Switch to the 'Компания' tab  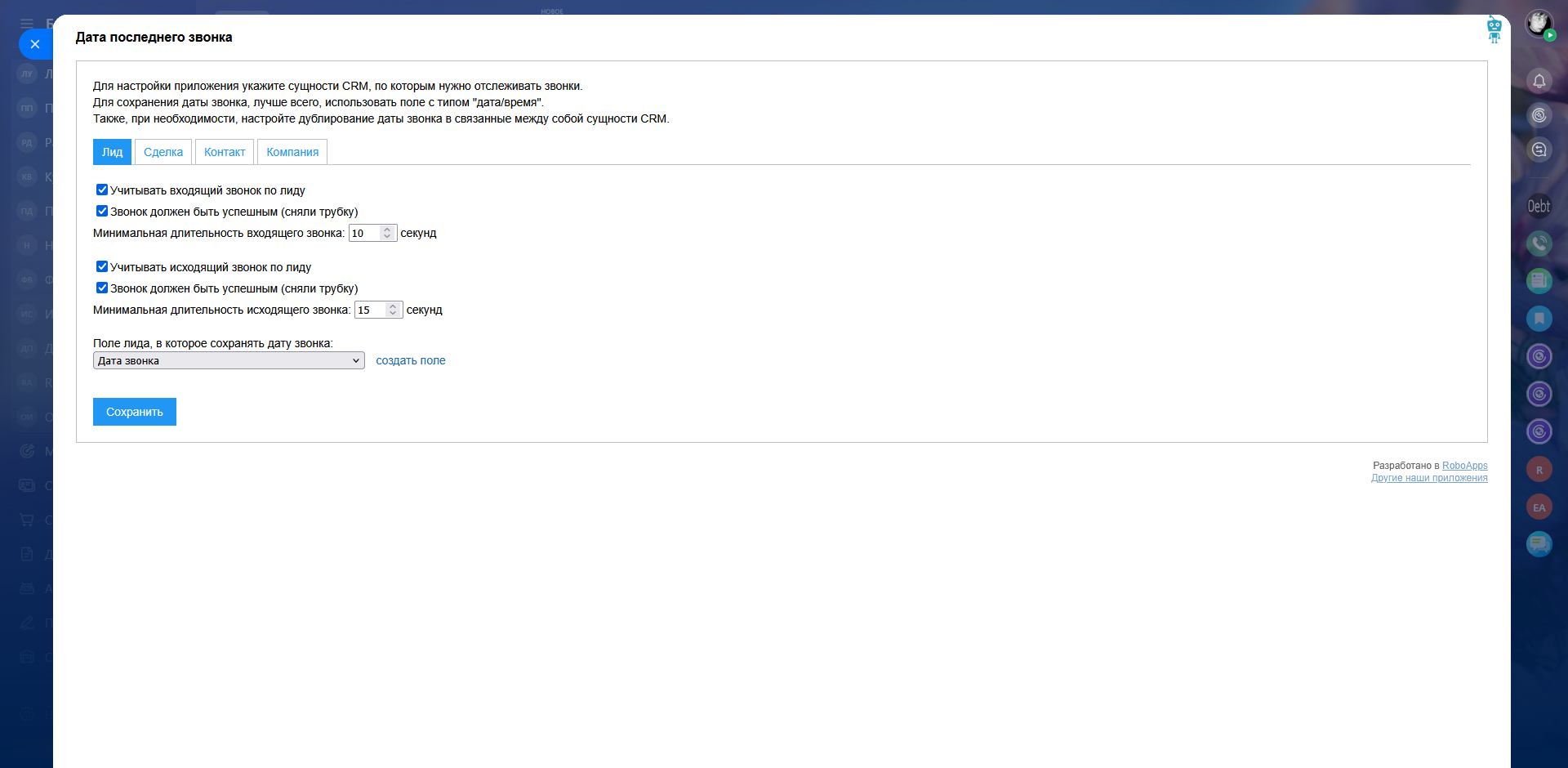point(292,152)
